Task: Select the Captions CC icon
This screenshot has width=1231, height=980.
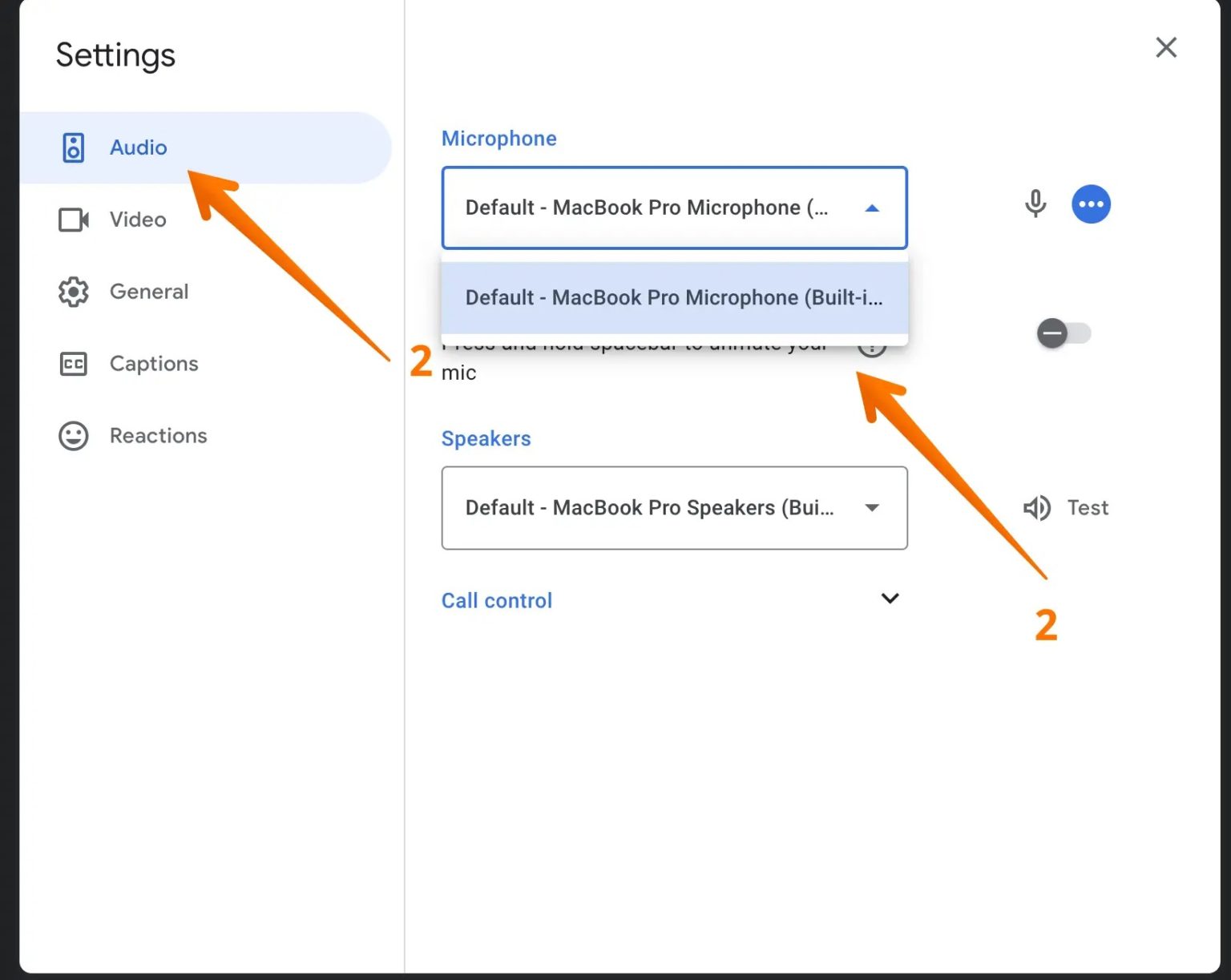Action: pyautogui.click(x=73, y=364)
